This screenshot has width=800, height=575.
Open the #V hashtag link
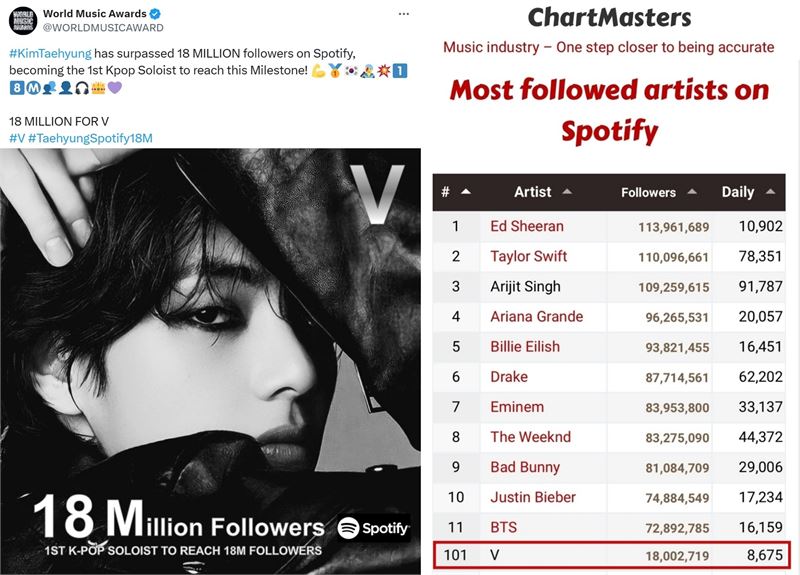point(17,138)
